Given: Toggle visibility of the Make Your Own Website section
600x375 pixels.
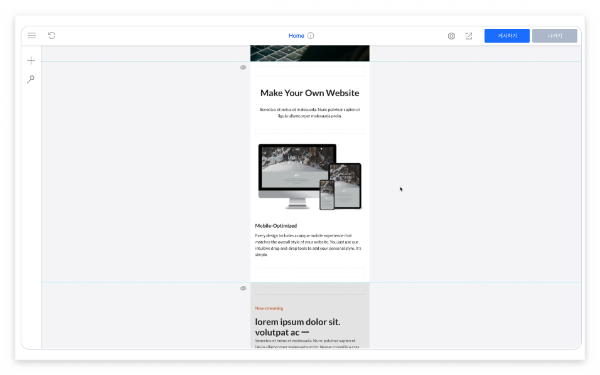Looking at the screenshot, I should coord(243,67).
